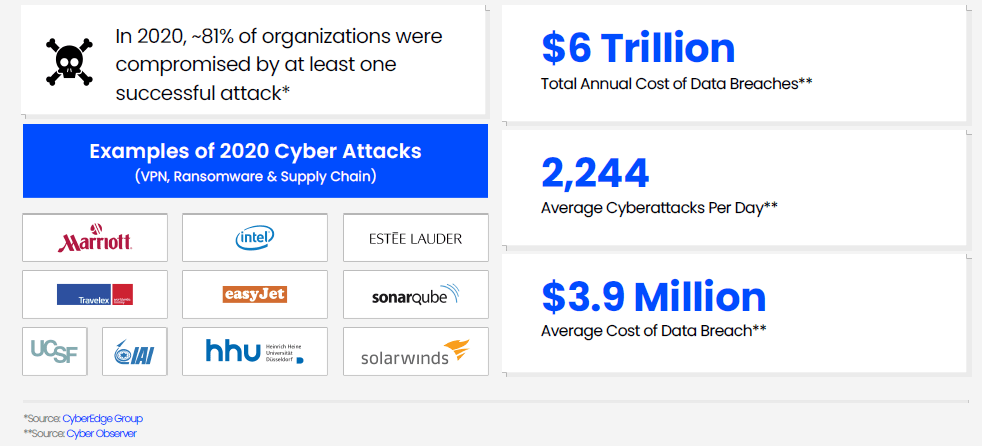982x446 pixels.
Task: Click the Total Annual Cost of Data Breaches caption
Action: (x=677, y=83)
